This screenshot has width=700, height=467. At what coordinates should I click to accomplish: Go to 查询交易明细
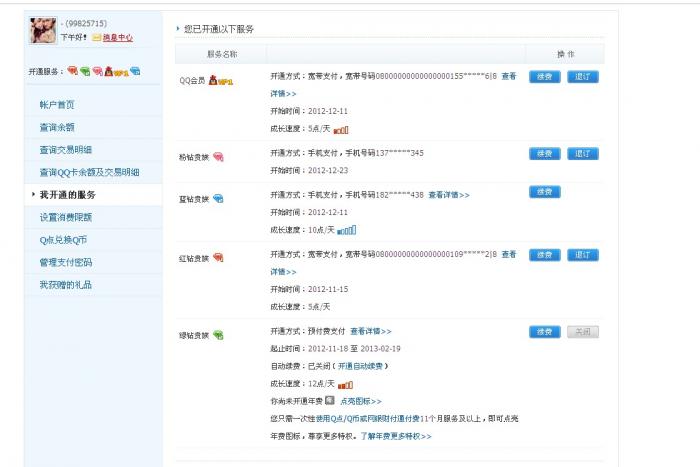(66, 150)
